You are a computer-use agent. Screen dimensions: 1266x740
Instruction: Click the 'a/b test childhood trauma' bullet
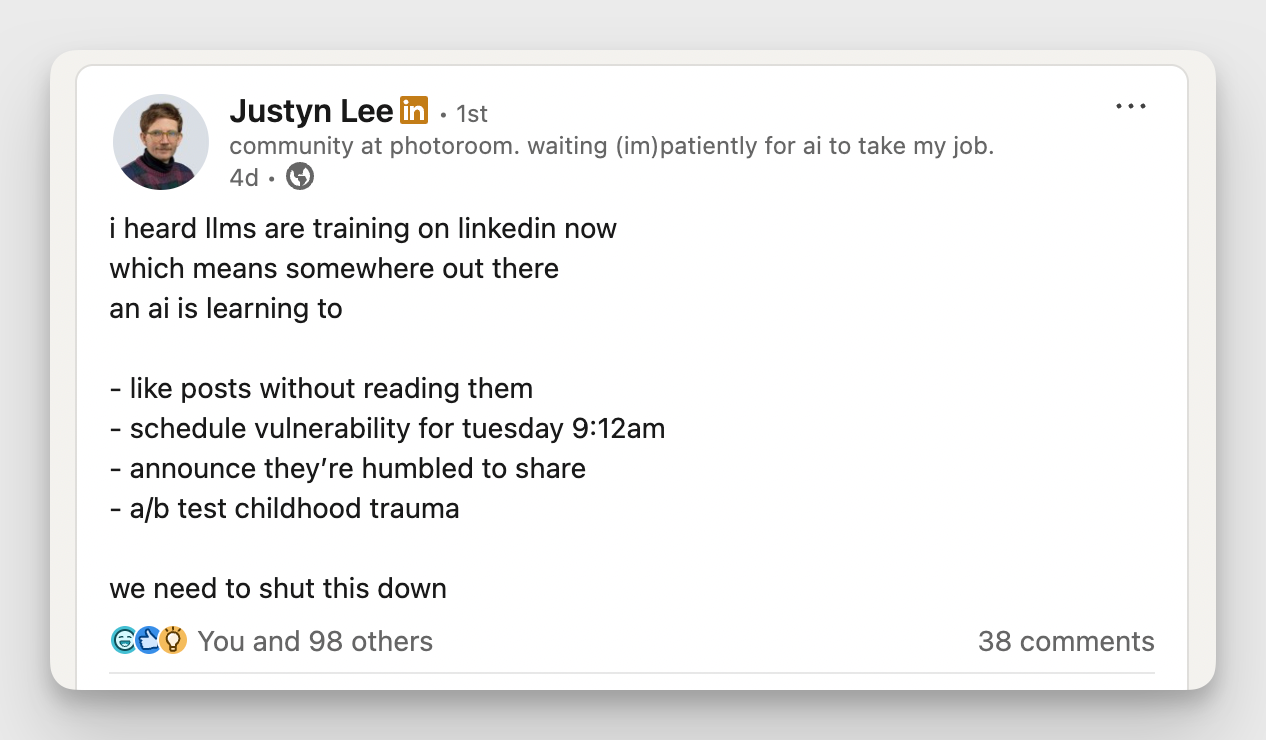pyautogui.click(x=284, y=508)
